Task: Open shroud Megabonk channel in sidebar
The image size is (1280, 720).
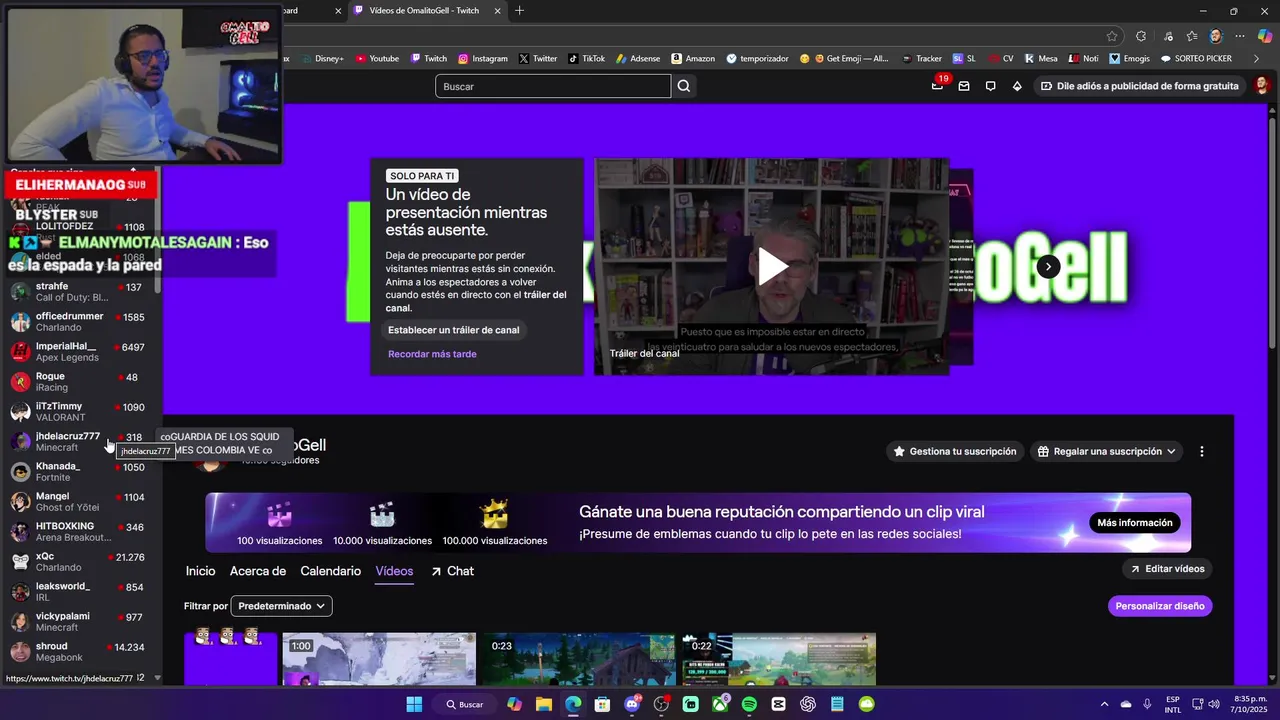Action: tap(80, 652)
